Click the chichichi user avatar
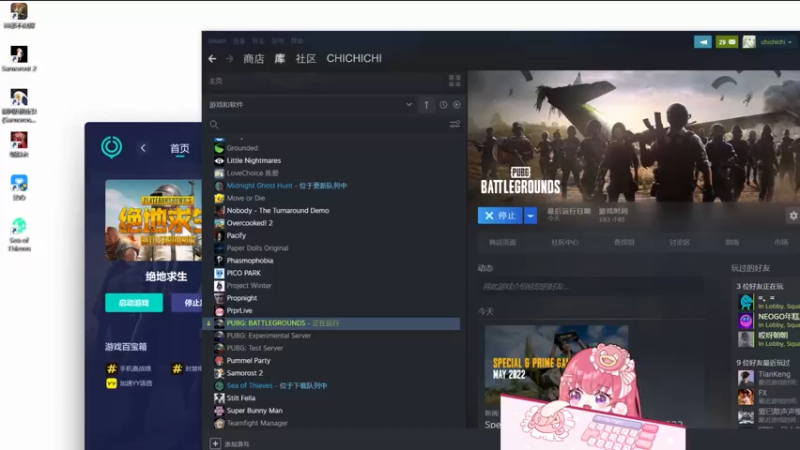Image resolution: width=800 pixels, height=450 pixels. pos(748,42)
